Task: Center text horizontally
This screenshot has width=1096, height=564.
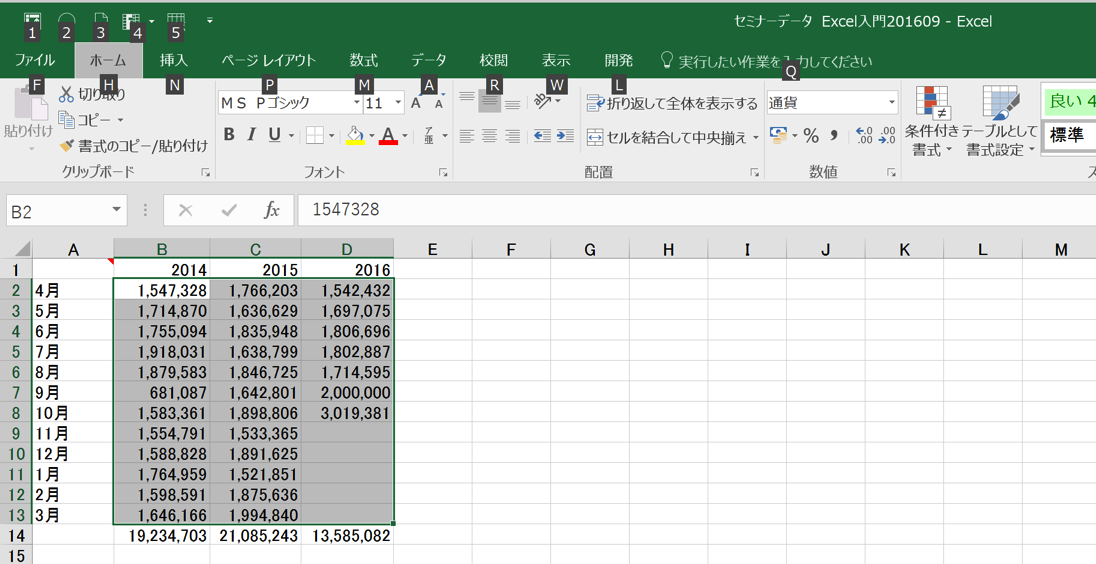Action: (489, 136)
